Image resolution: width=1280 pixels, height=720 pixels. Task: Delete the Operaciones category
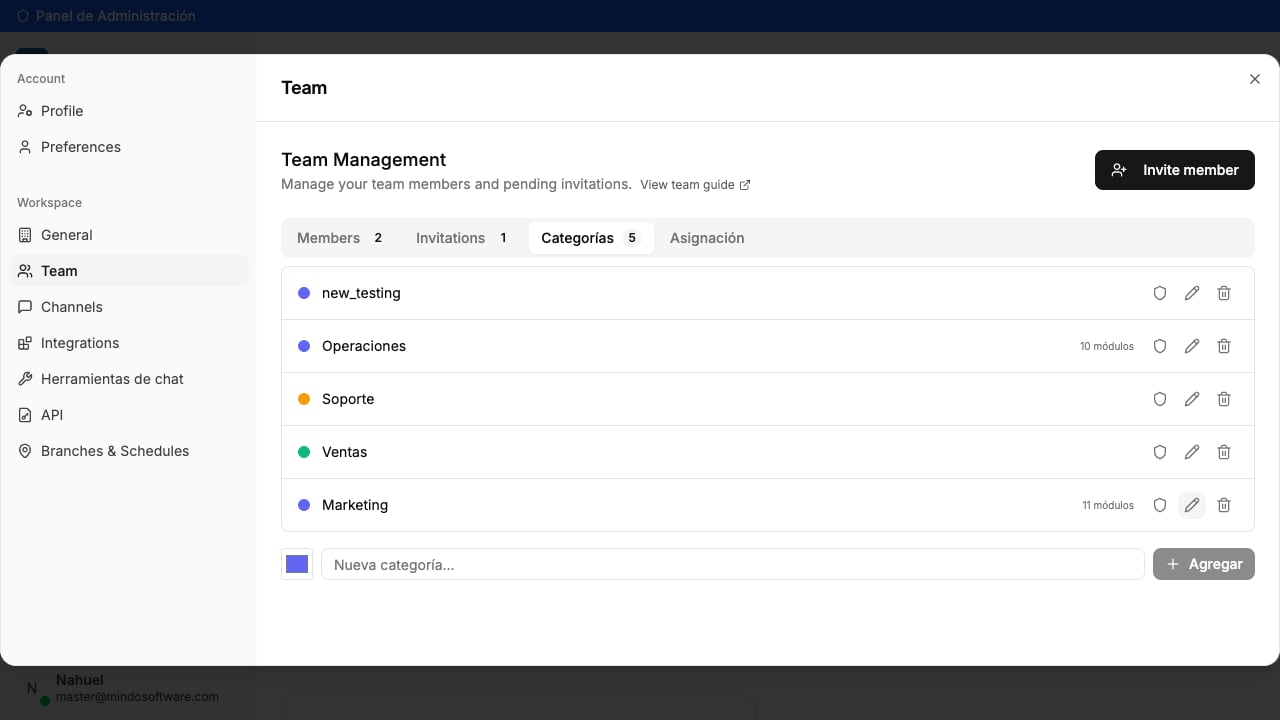(1224, 346)
